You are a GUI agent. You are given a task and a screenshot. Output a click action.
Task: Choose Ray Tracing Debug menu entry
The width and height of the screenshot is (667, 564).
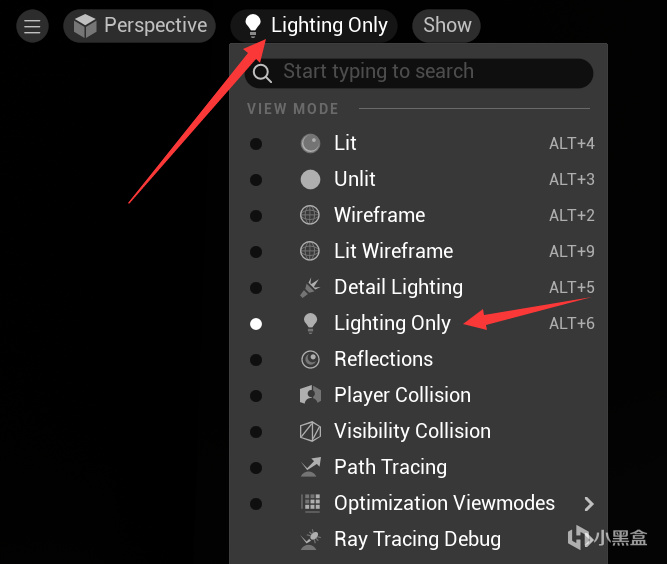tap(417, 539)
